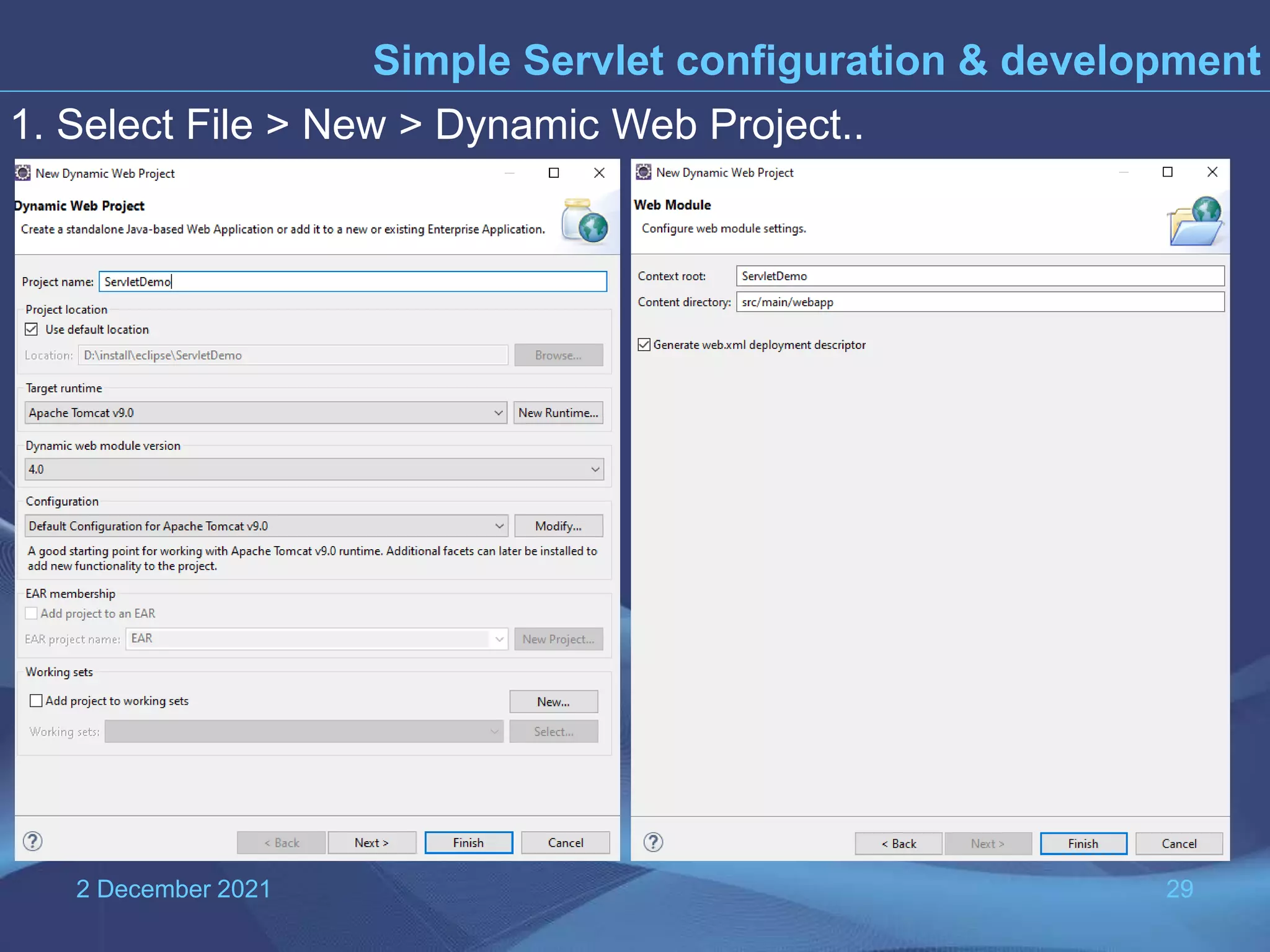Click the Browse... button next to Location

pyautogui.click(x=558, y=355)
